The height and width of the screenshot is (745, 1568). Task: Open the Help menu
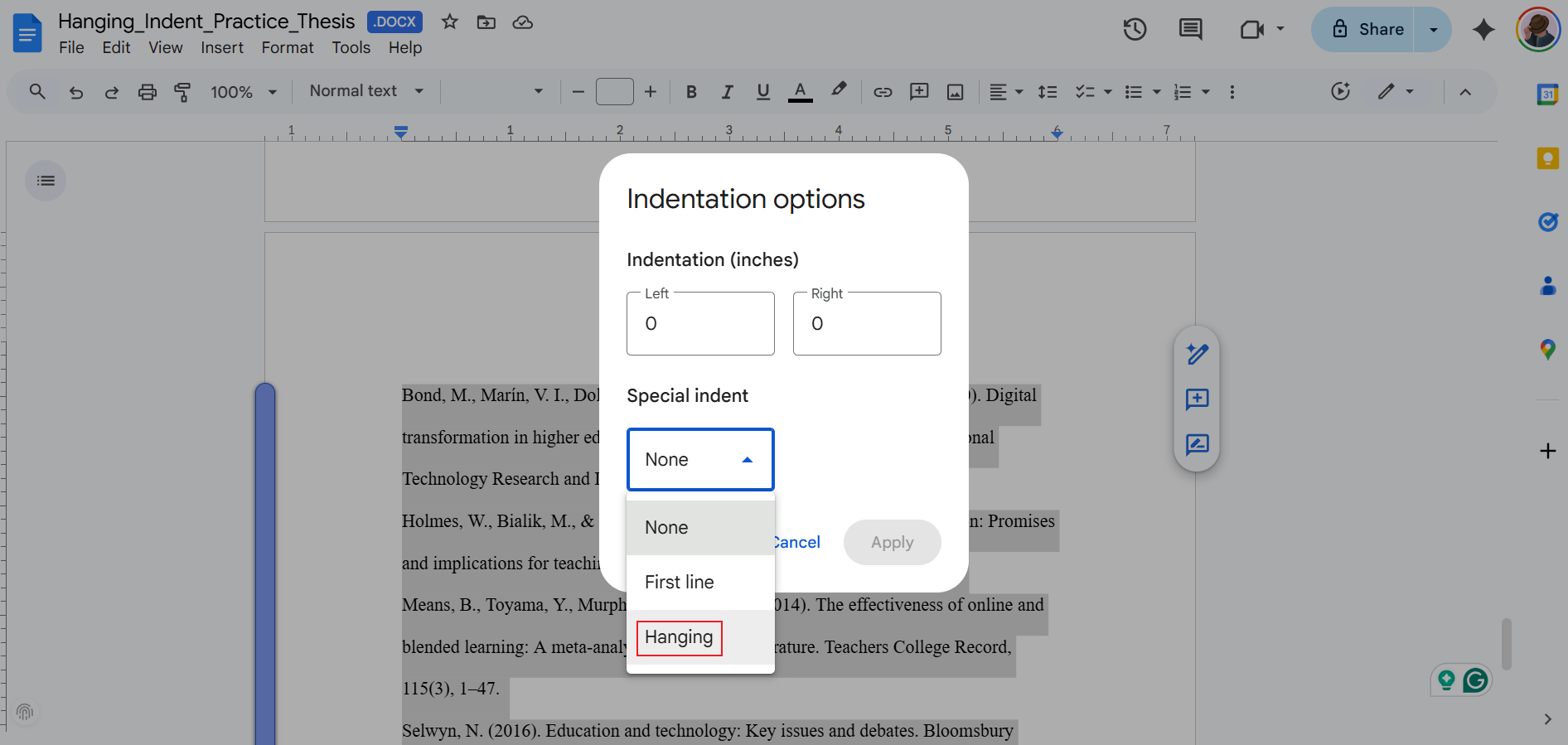pyautogui.click(x=405, y=48)
